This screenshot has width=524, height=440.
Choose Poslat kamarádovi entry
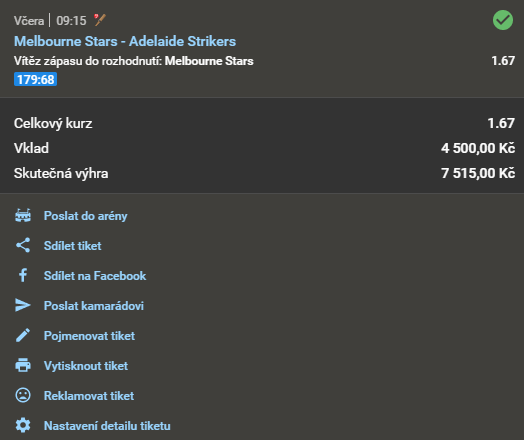[94, 306]
